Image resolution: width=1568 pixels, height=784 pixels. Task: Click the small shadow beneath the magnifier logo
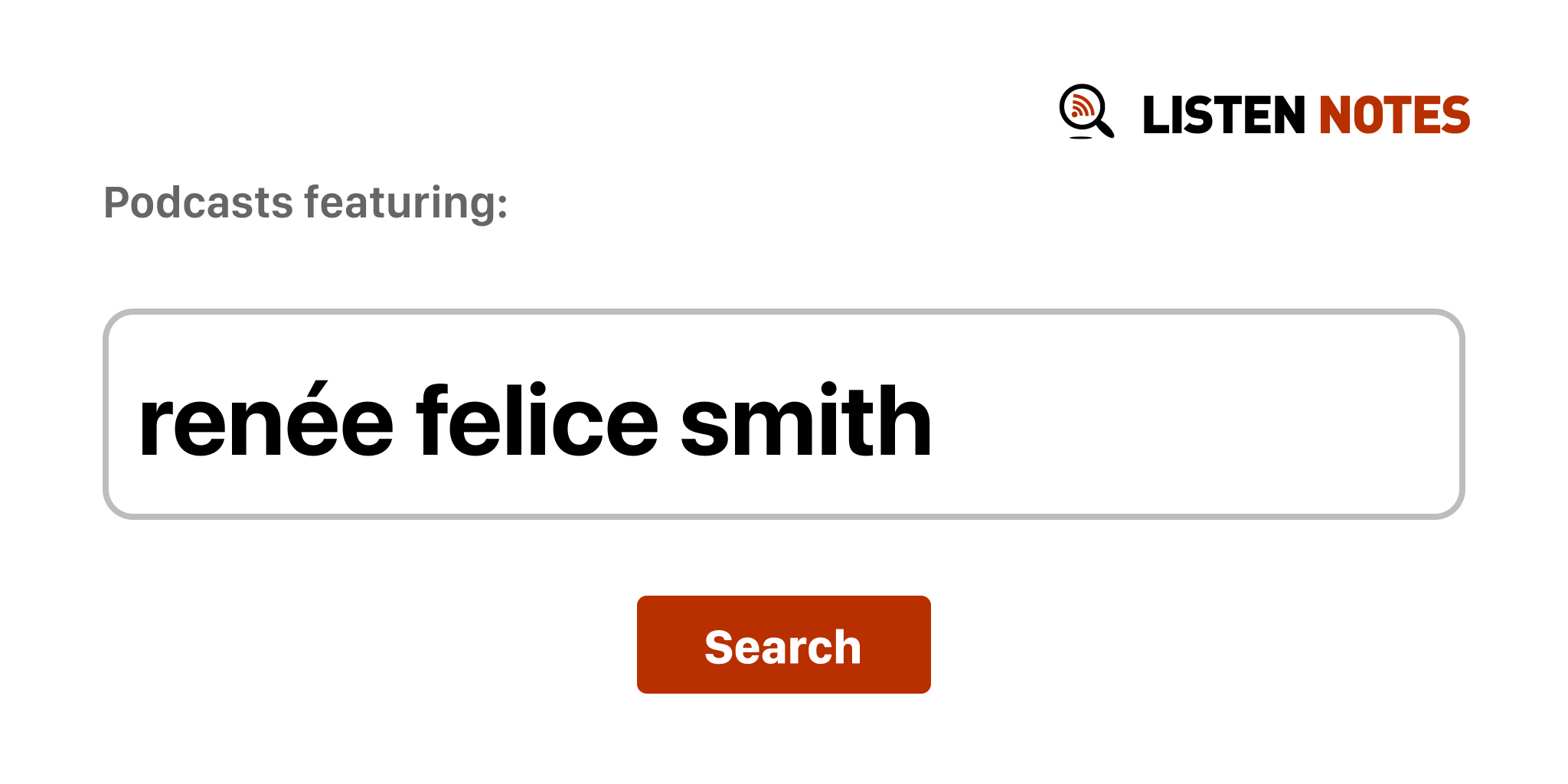click(x=1080, y=138)
